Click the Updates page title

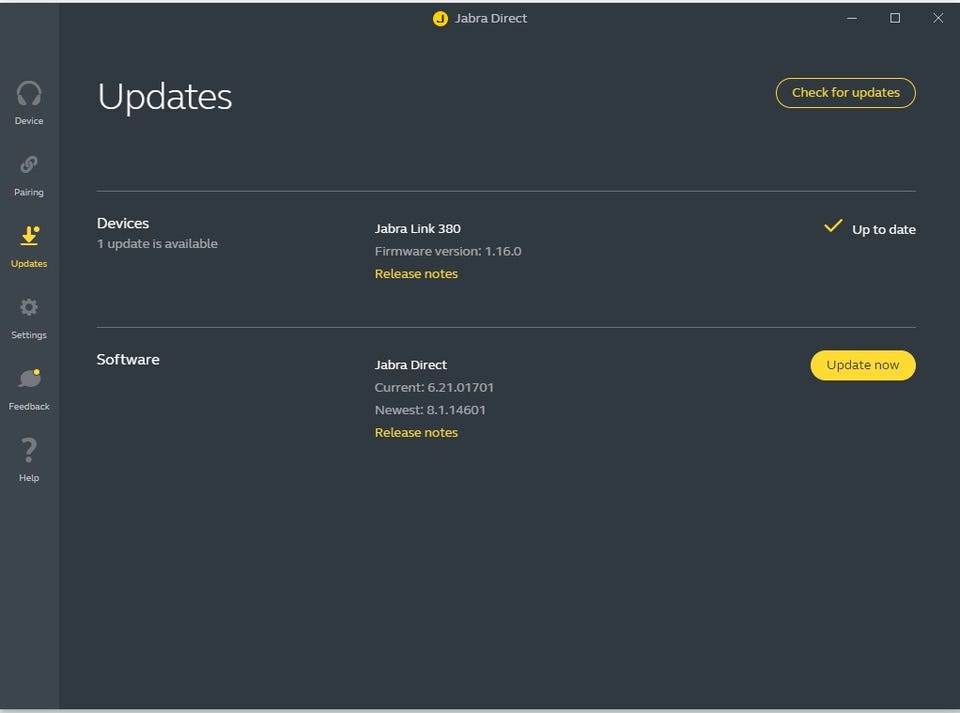pyautogui.click(x=165, y=96)
